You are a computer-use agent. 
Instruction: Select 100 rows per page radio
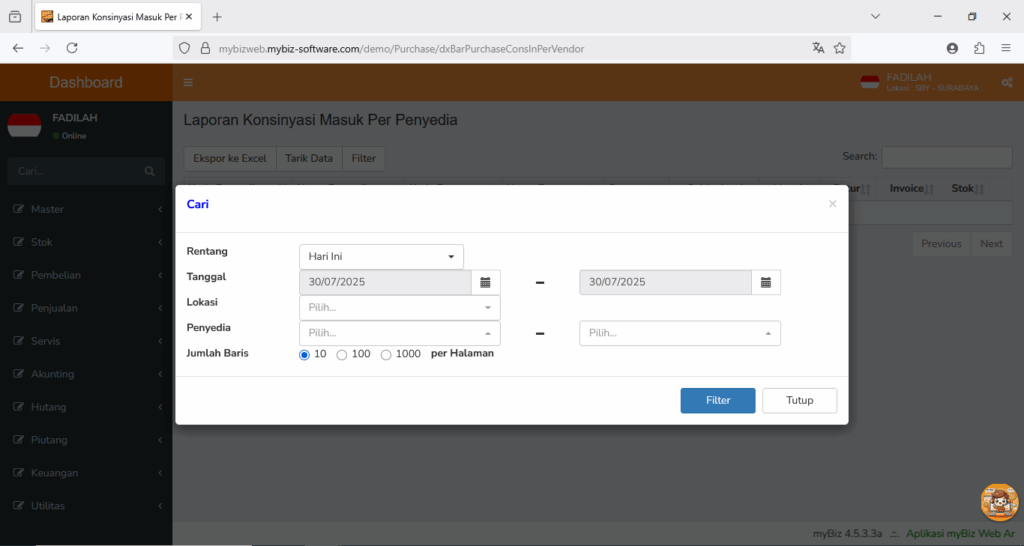coord(342,355)
